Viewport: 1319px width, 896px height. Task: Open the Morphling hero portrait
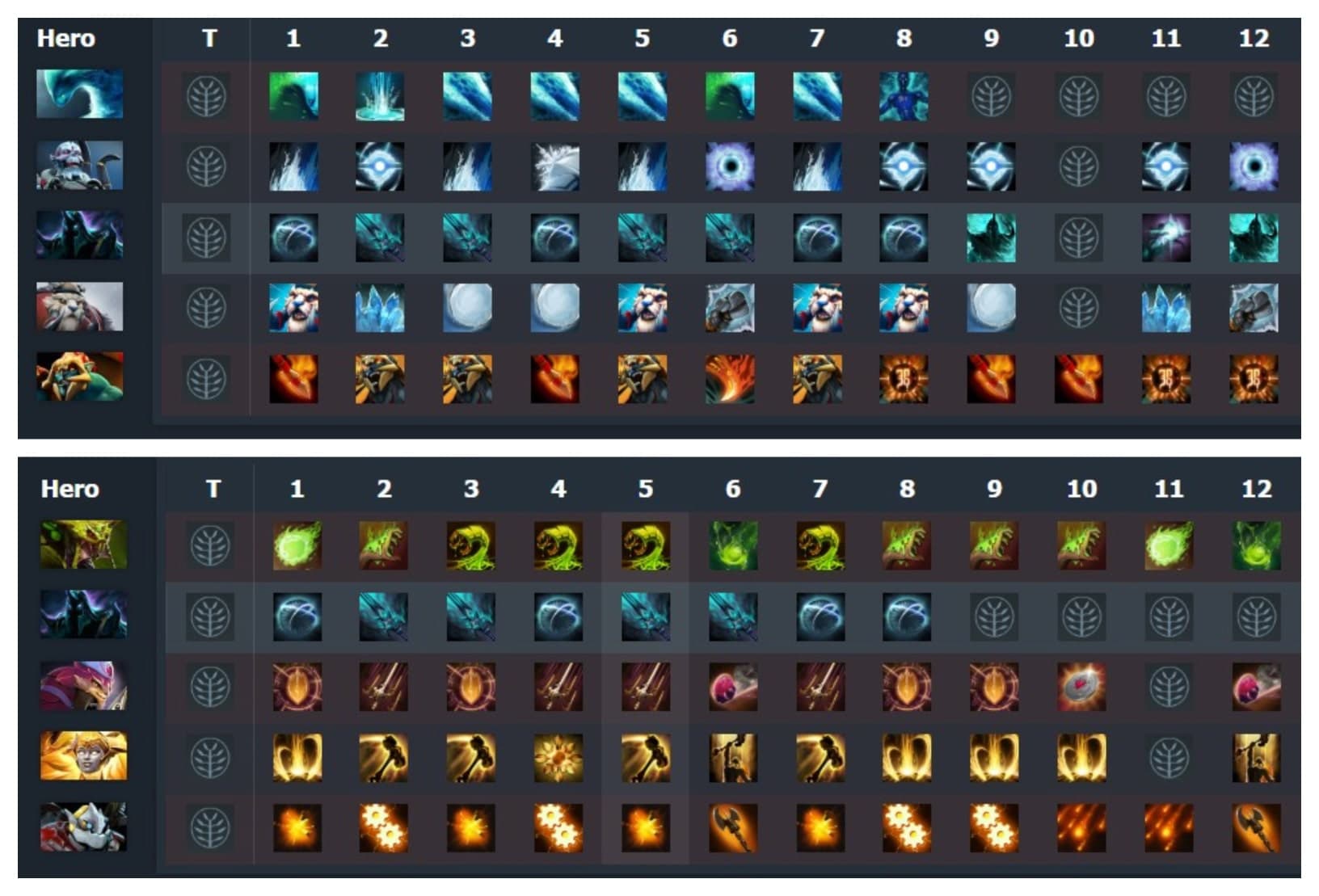(x=80, y=94)
